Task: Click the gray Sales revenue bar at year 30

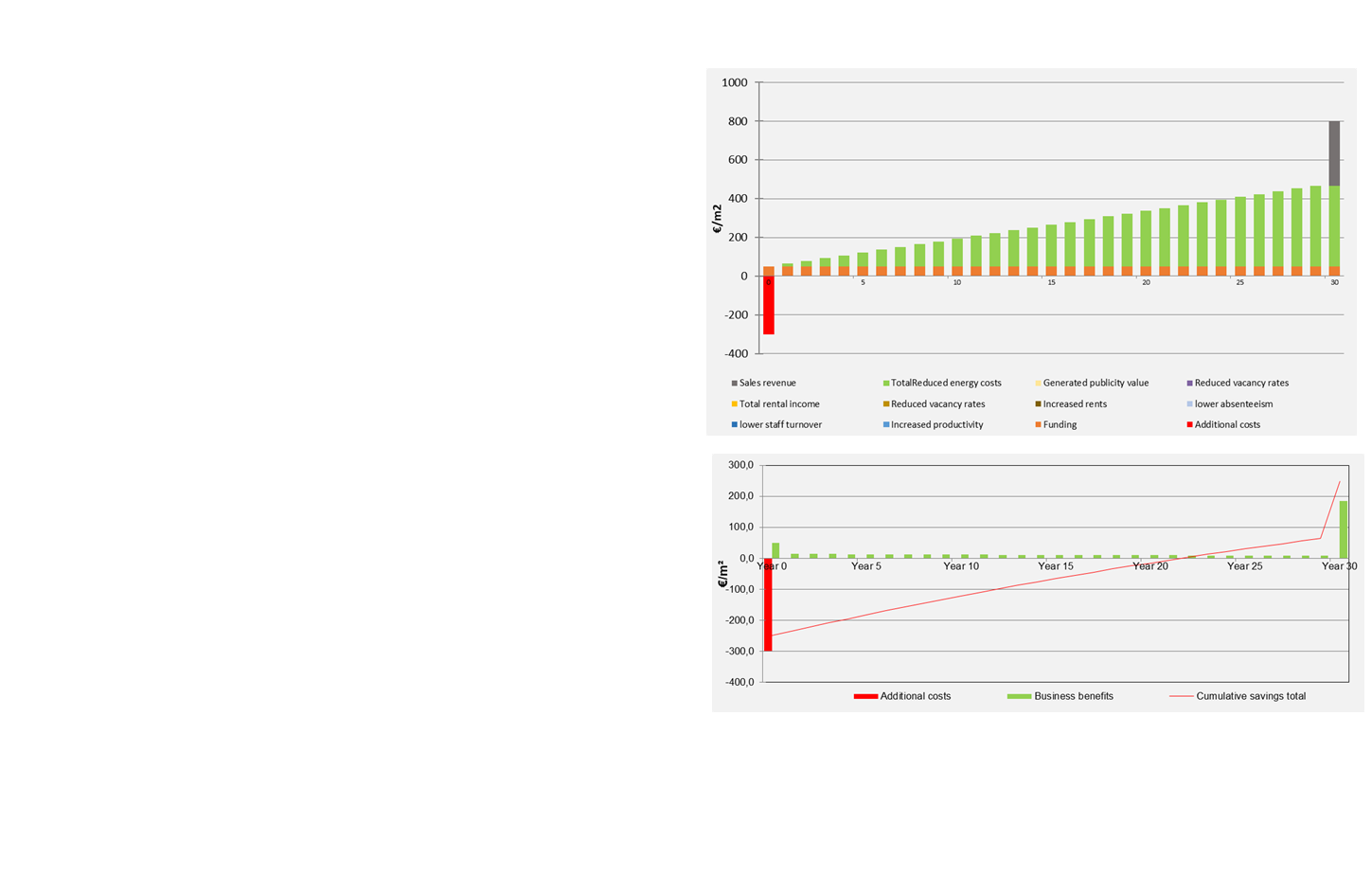Action: [1334, 152]
